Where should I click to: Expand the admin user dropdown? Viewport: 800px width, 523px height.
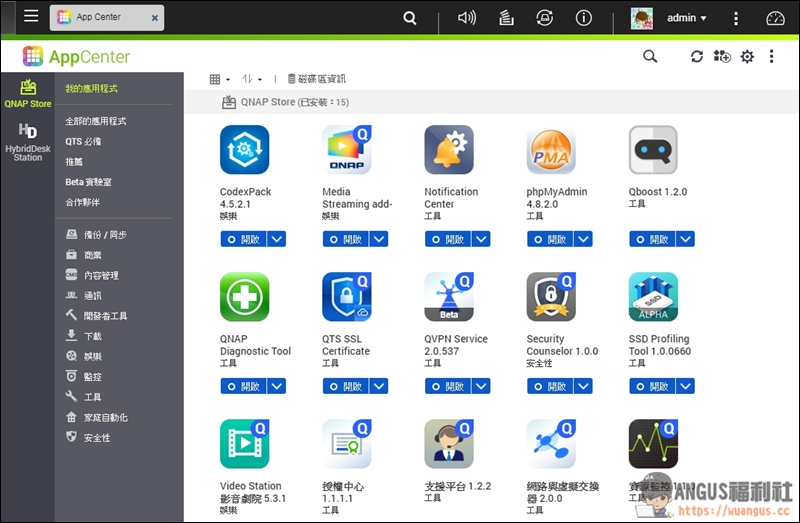coord(687,18)
